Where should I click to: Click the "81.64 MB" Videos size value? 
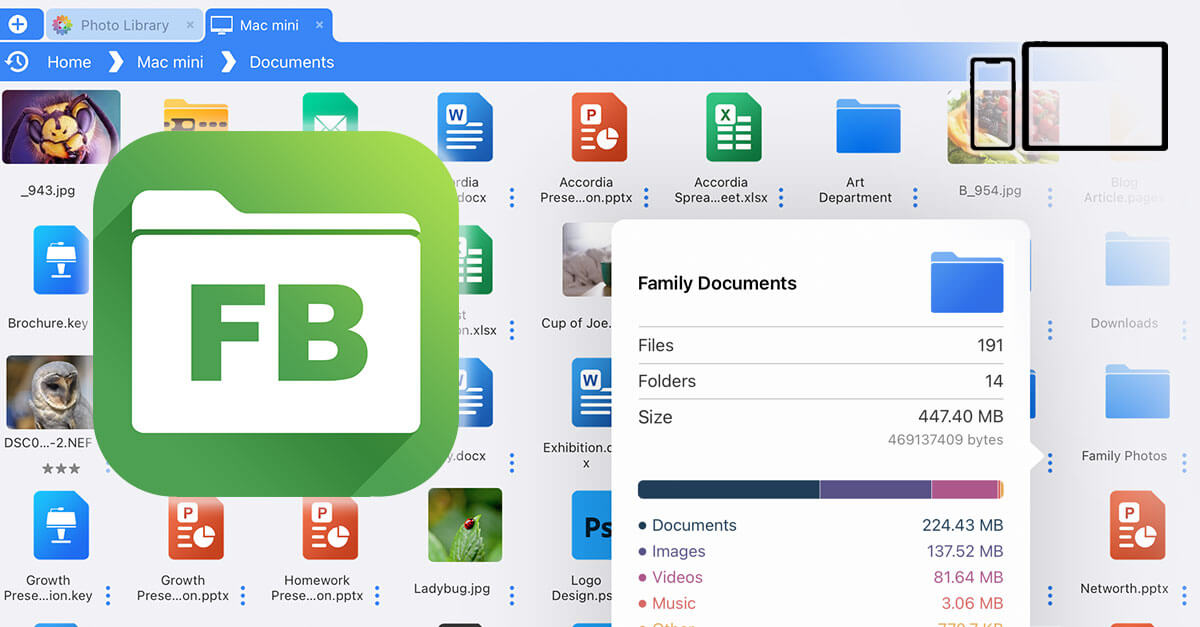pyautogui.click(x=968, y=577)
